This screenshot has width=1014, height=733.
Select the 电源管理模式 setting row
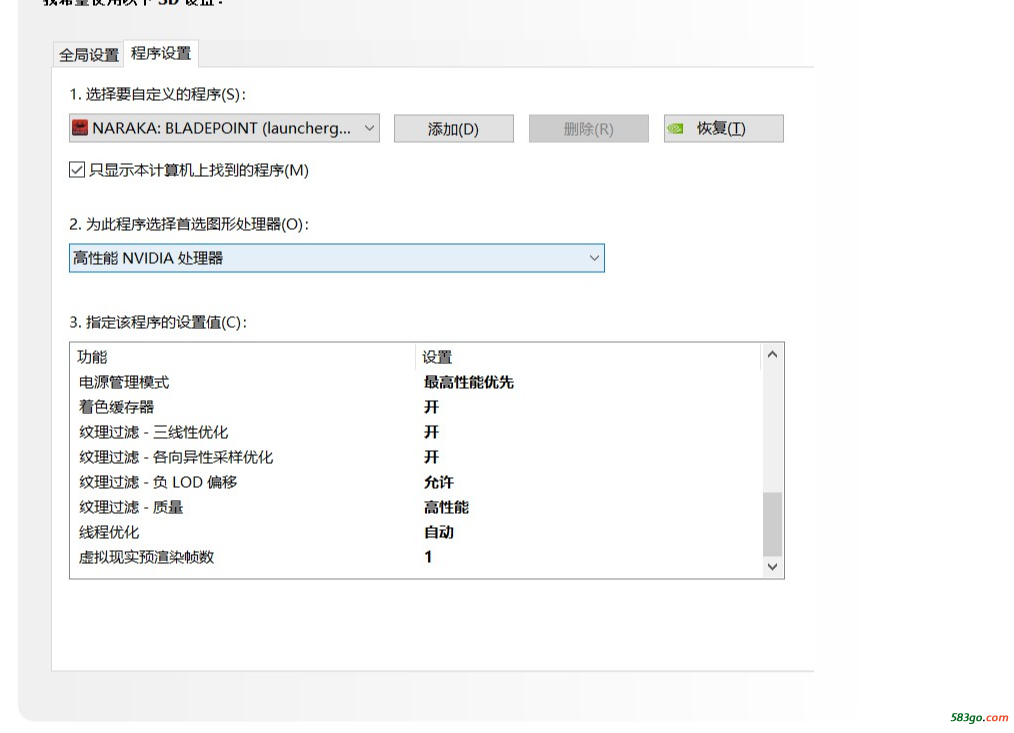124,382
